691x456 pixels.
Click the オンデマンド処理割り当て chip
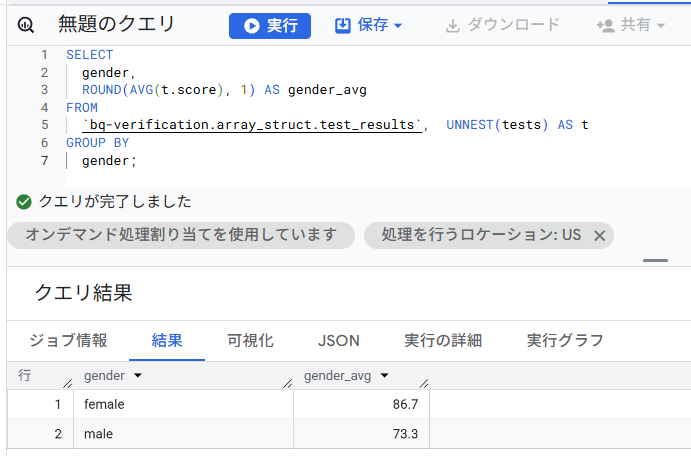coord(180,235)
